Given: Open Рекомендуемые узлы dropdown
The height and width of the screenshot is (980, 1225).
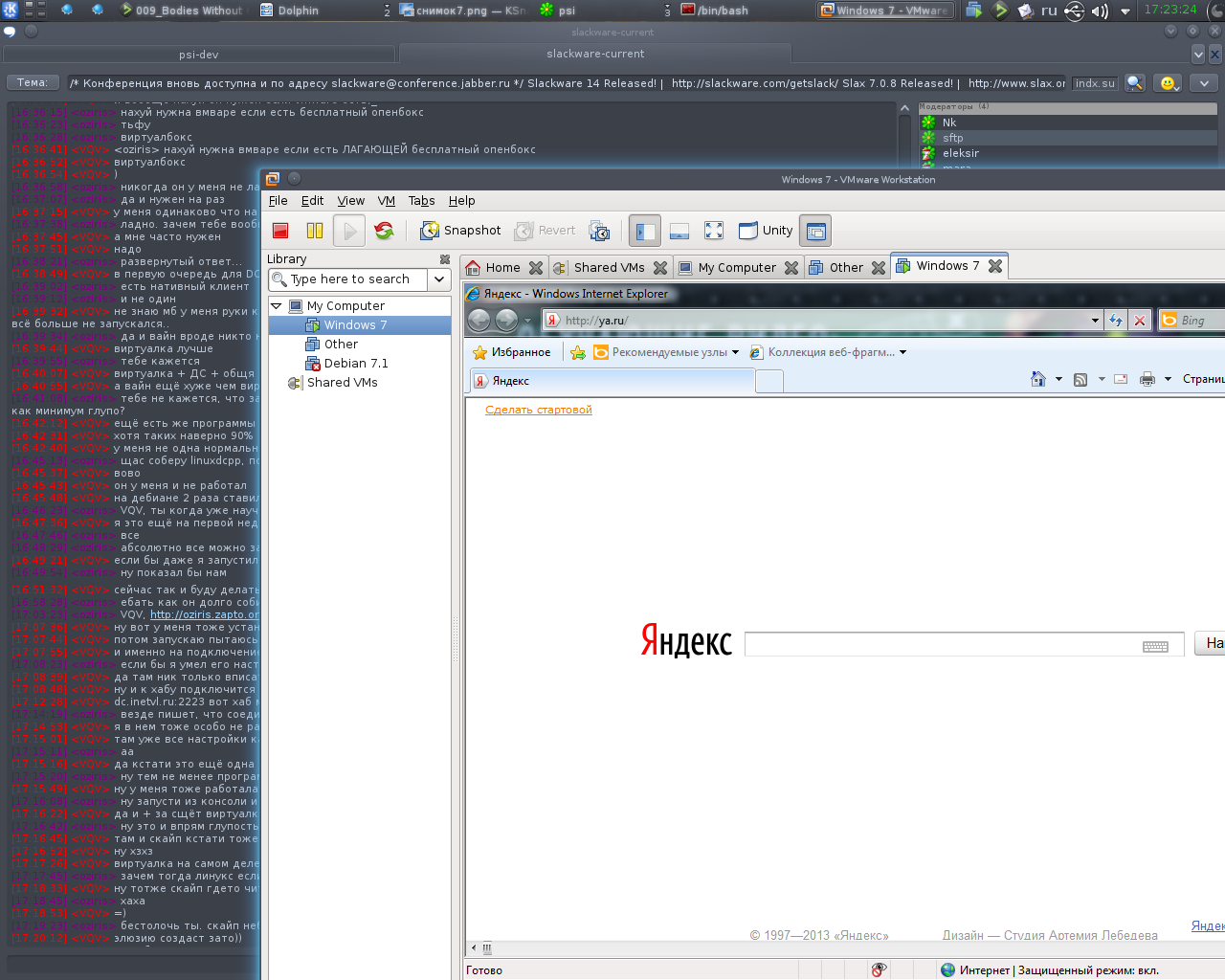Looking at the screenshot, I should 666,352.
